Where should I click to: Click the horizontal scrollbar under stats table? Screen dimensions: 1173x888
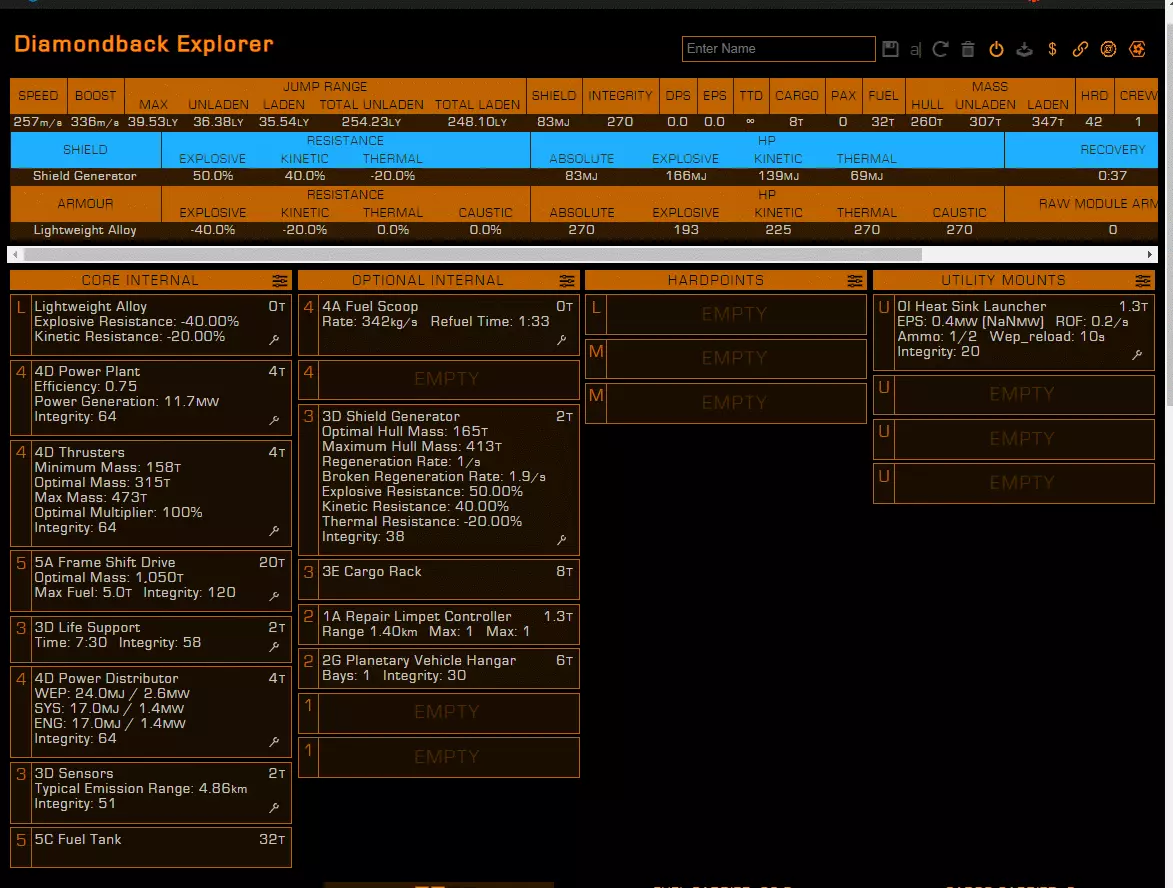(470, 254)
